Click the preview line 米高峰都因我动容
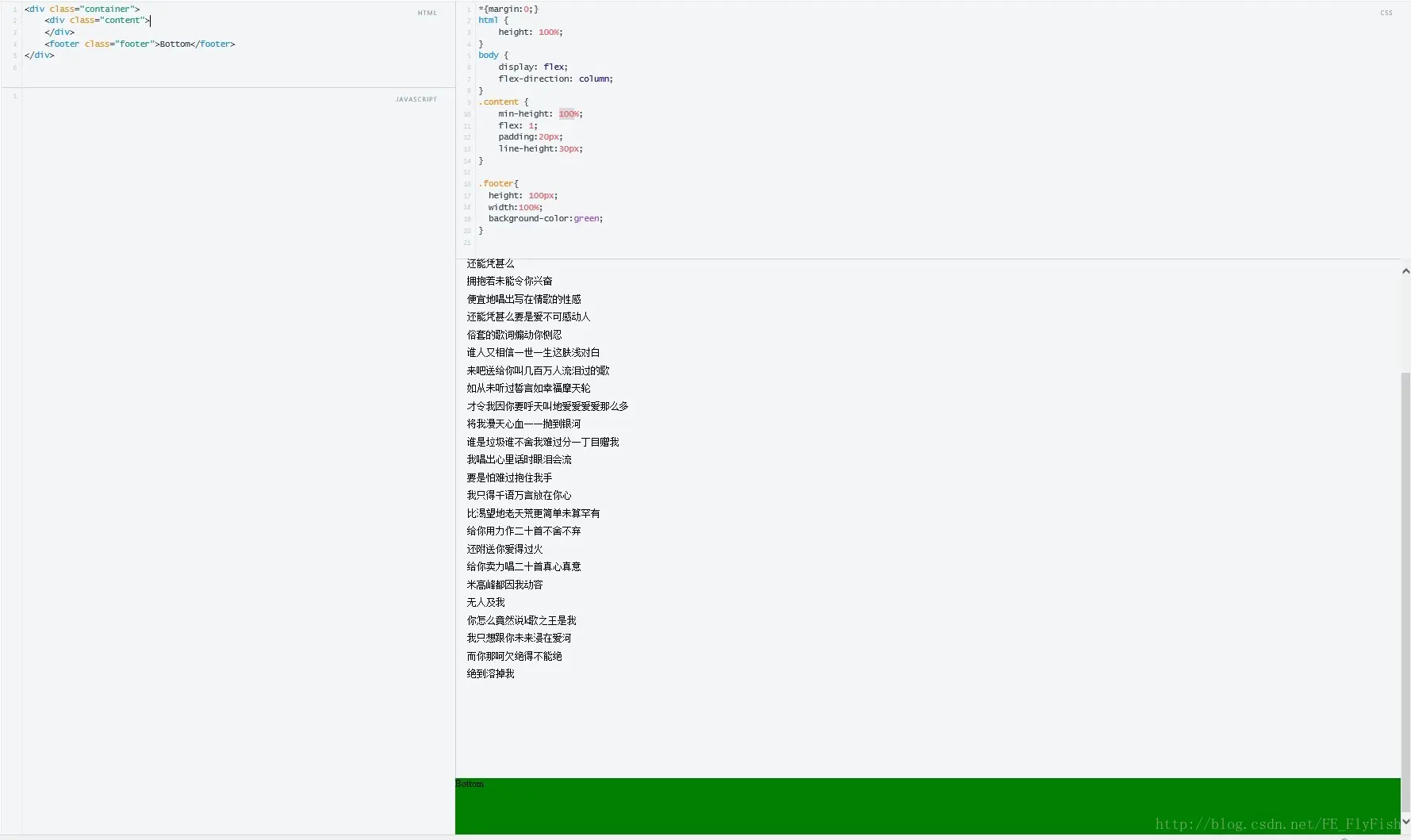This screenshot has width=1411, height=840. click(x=504, y=585)
